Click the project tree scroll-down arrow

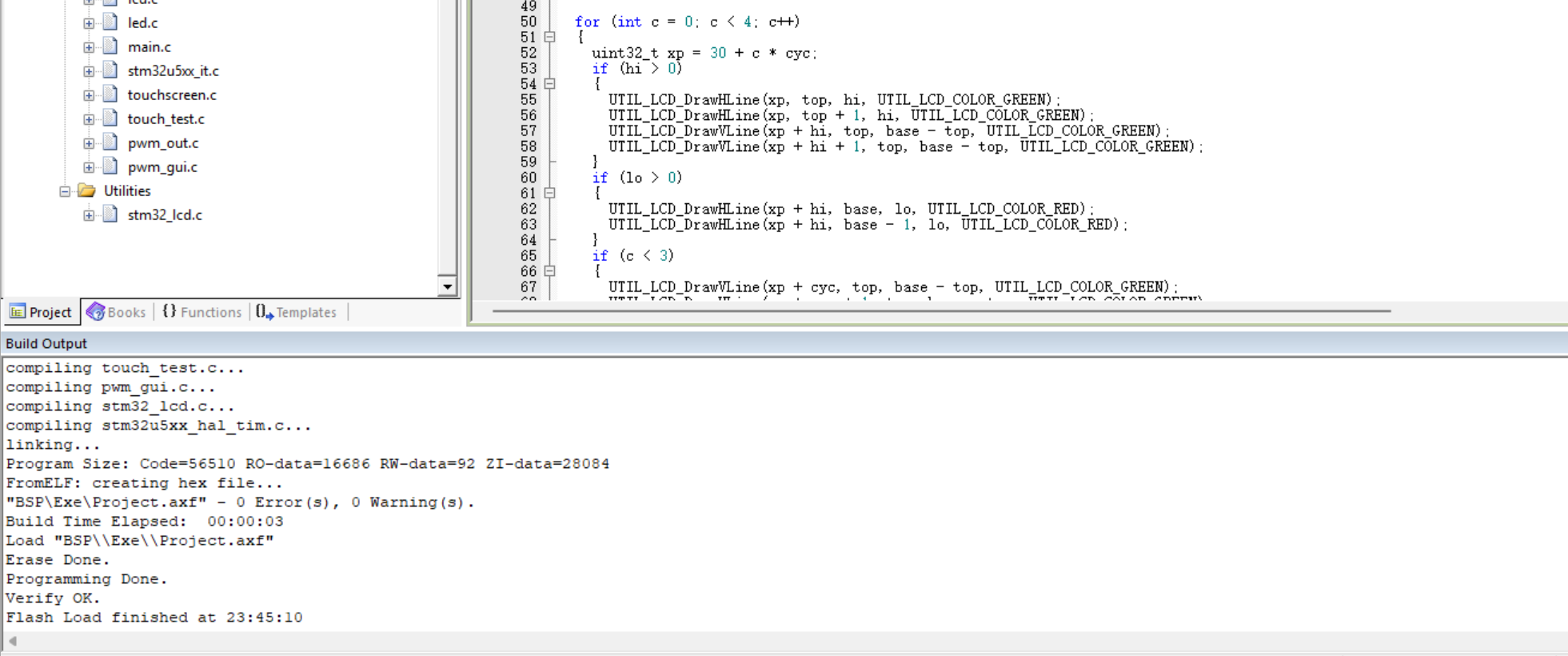447,286
